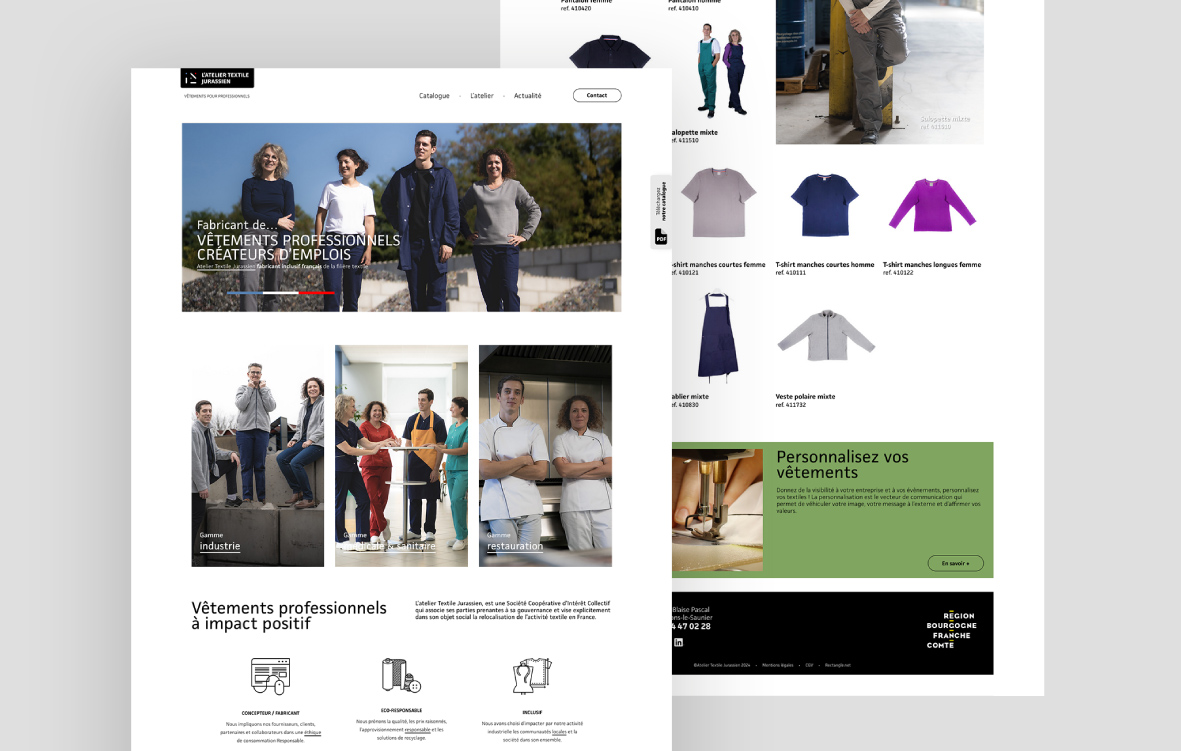Click the Concepteur / Fabricant browser icon
Image resolution: width=1181 pixels, height=751 pixels.
[270, 677]
